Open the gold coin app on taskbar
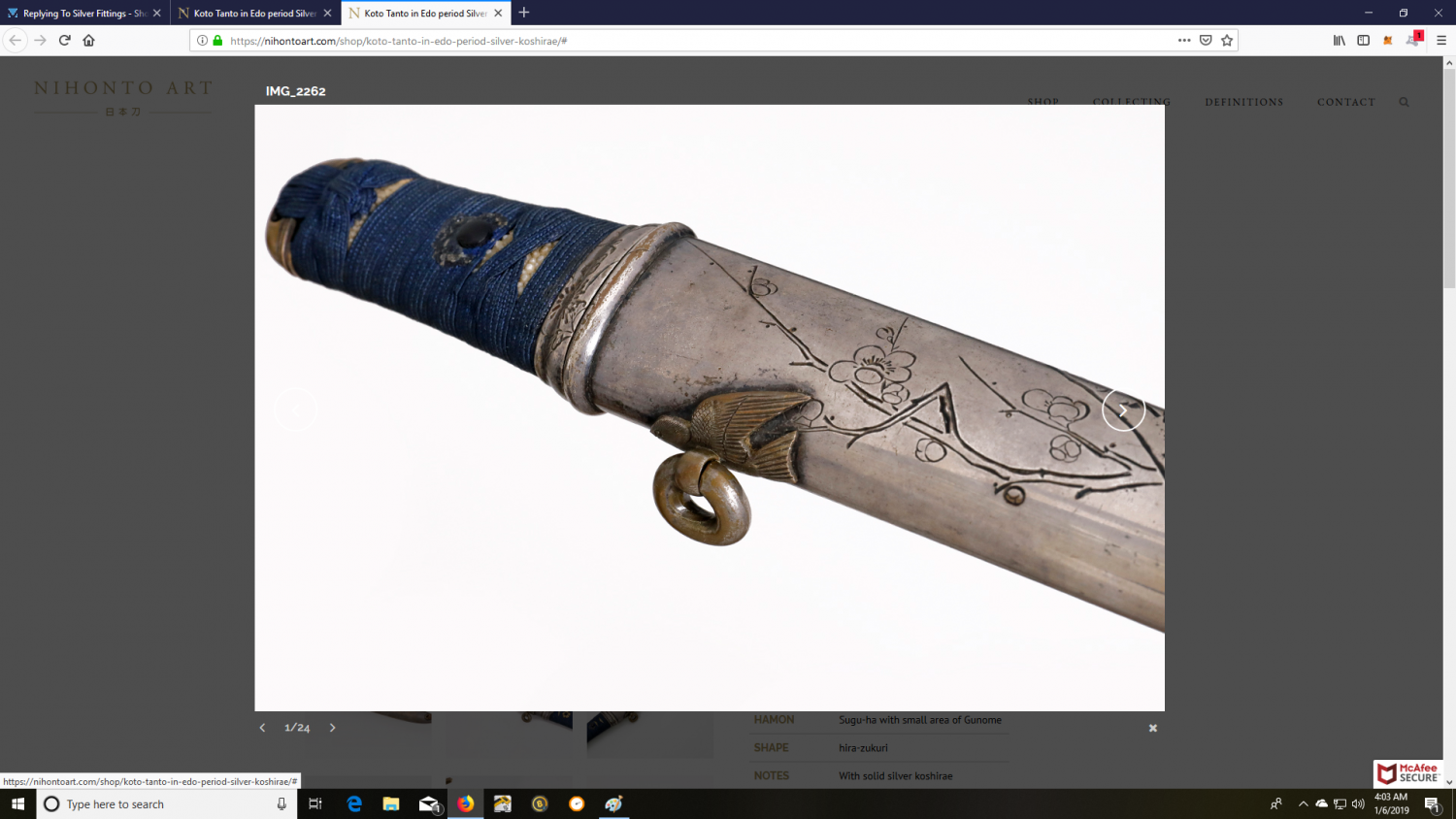 coord(540,803)
